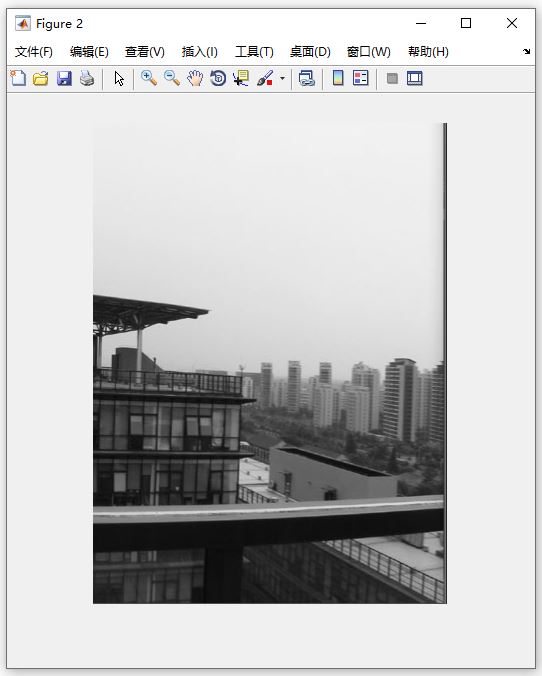Select the Rotate 3D tool
Image resolution: width=542 pixels, height=676 pixels.
pos(218,78)
